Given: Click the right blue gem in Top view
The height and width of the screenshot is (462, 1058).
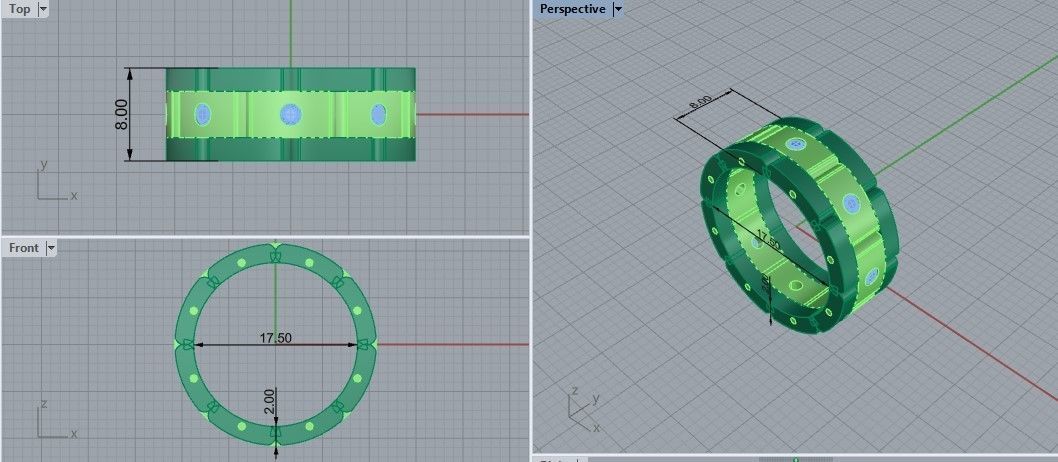Looking at the screenshot, I should 379,114.
